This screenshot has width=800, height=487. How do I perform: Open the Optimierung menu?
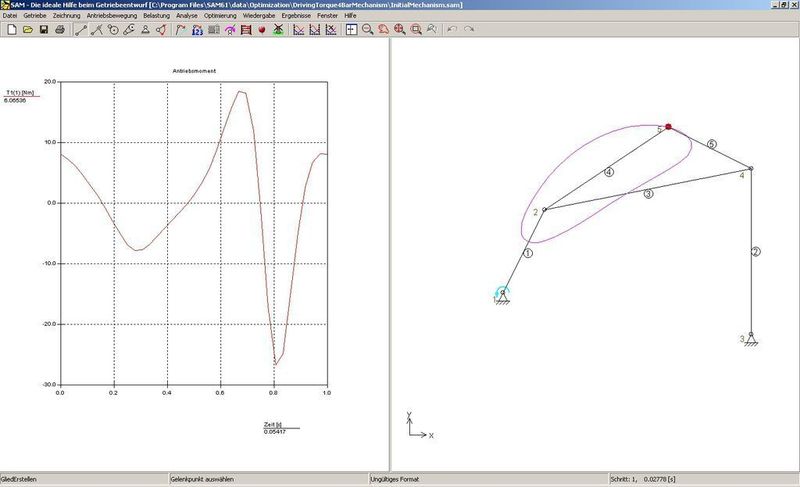pos(220,16)
